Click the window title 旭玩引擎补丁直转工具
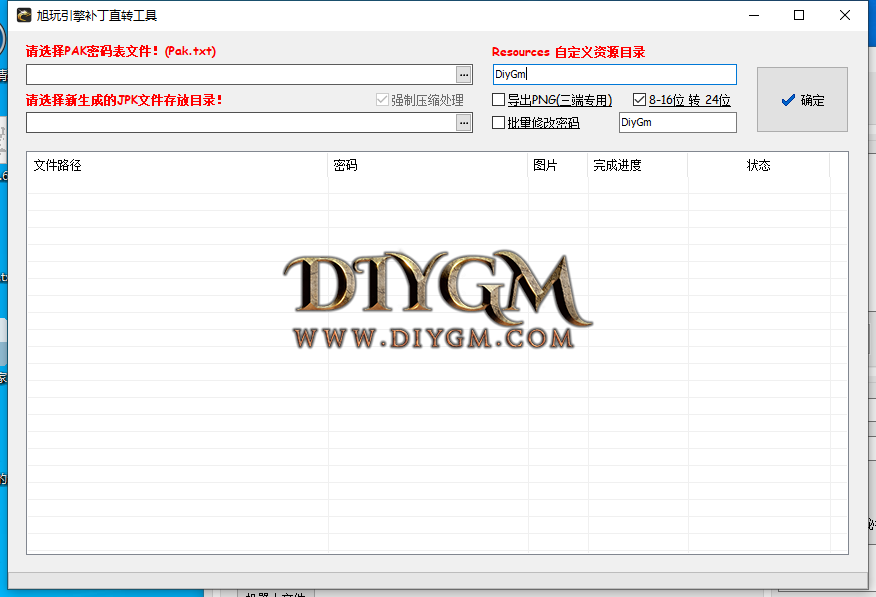876x597 pixels. (97, 16)
